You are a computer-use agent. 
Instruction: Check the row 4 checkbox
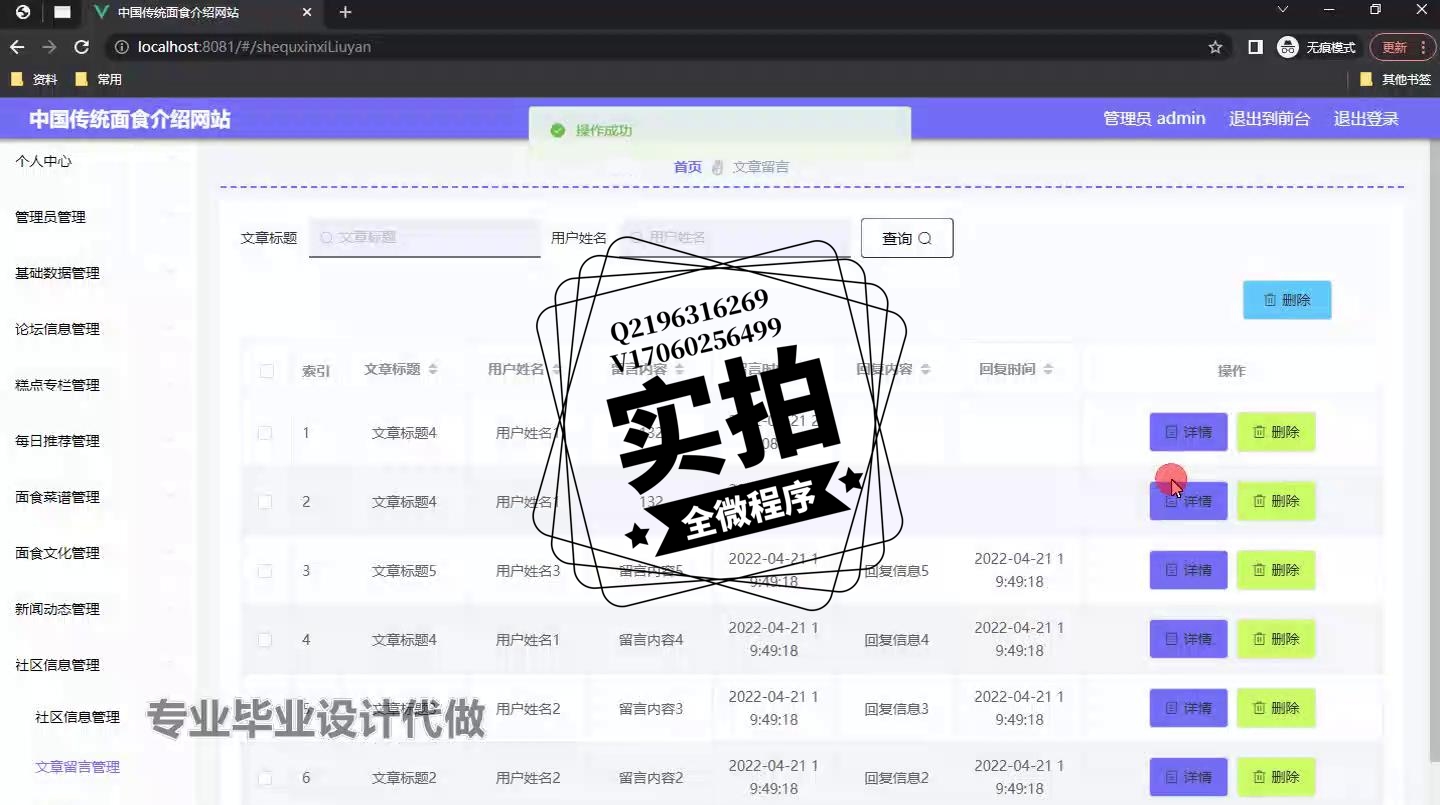pyautogui.click(x=265, y=640)
